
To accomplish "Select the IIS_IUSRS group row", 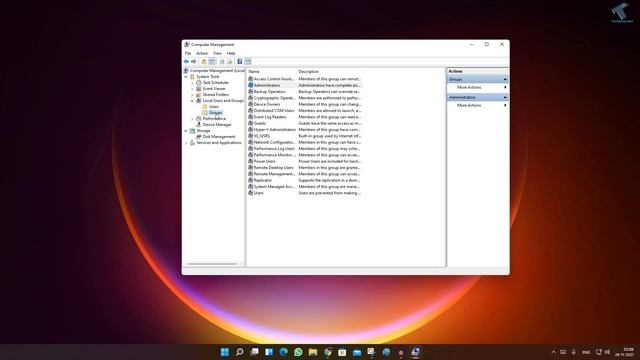I will [x=304, y=136].
